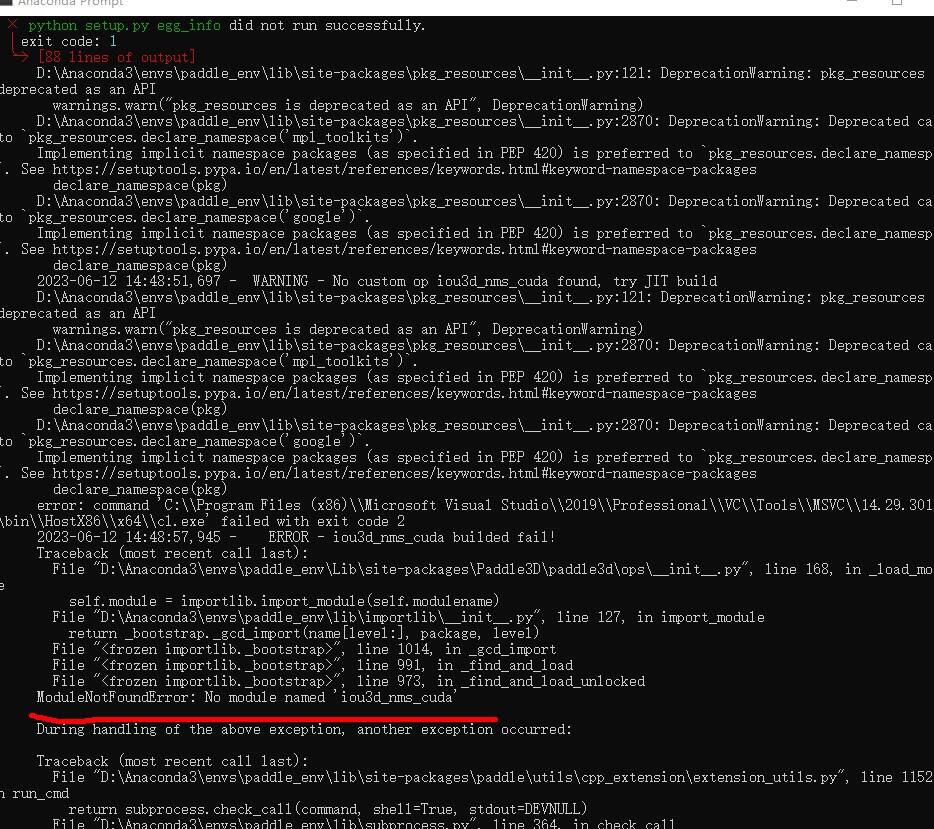934x829 pixels.
Task: Click the timestamp '2023-06-12 14:48:57,945'
Action: 129,537
